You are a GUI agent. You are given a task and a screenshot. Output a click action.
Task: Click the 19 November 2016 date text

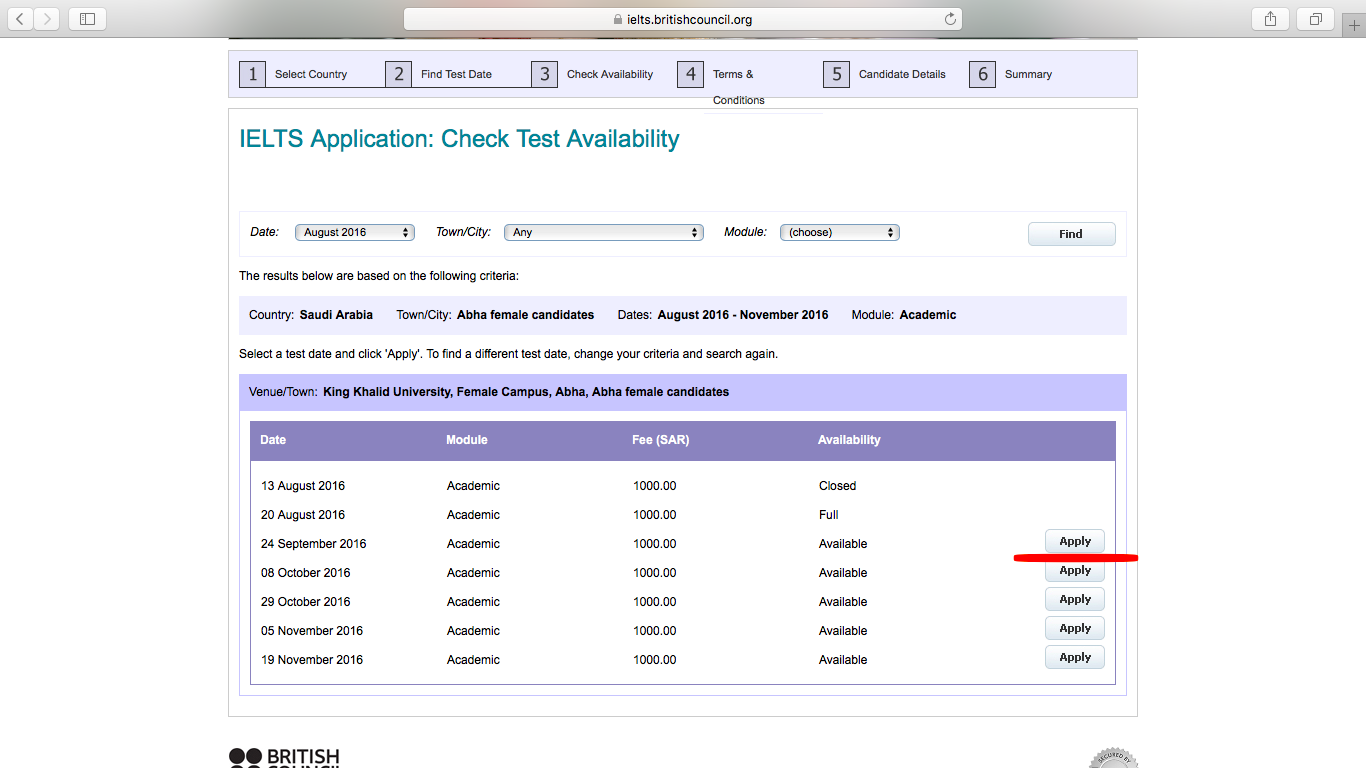tap(312, 660)
